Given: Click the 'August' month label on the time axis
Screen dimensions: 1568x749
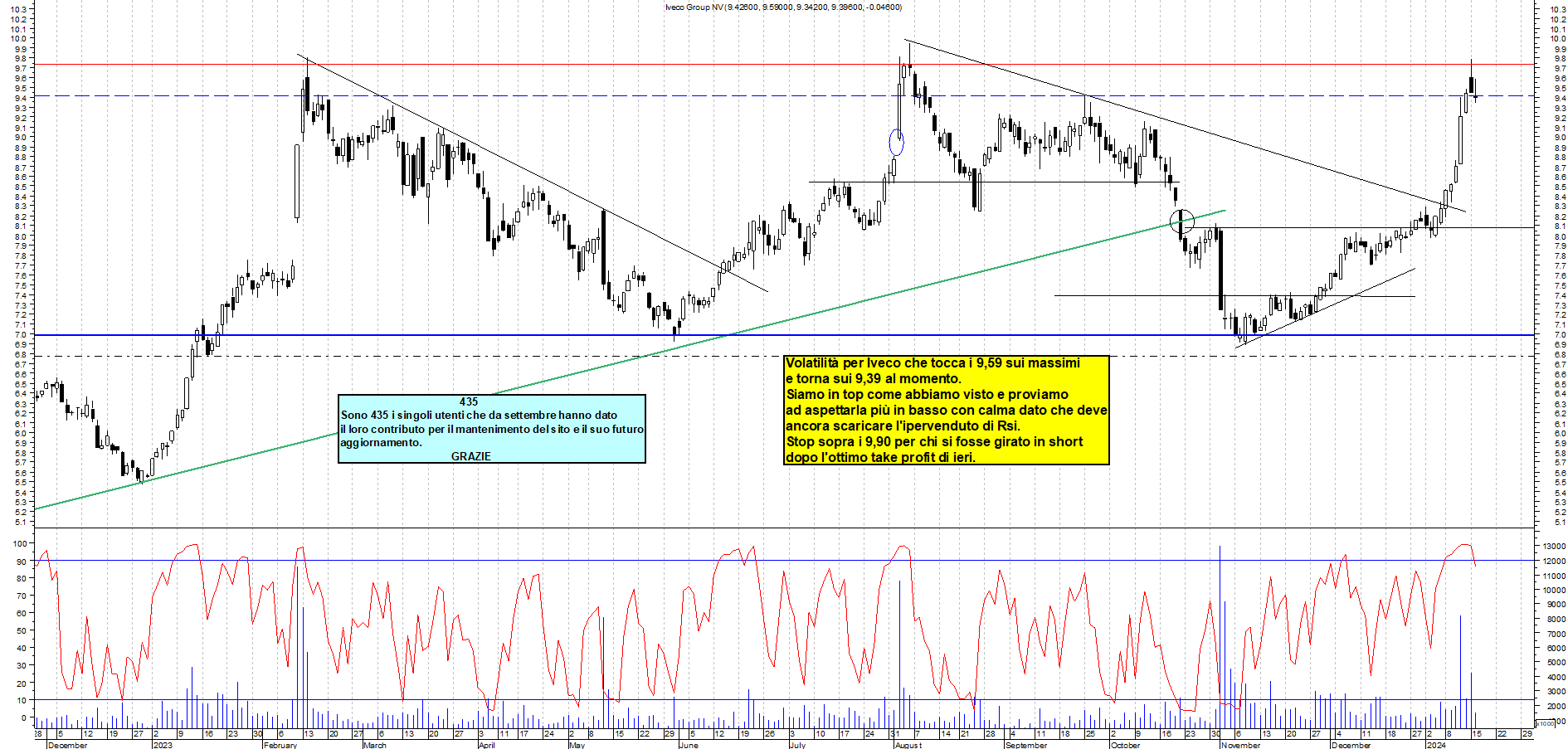Looking at the screenshot, I should tap(908, 745).
